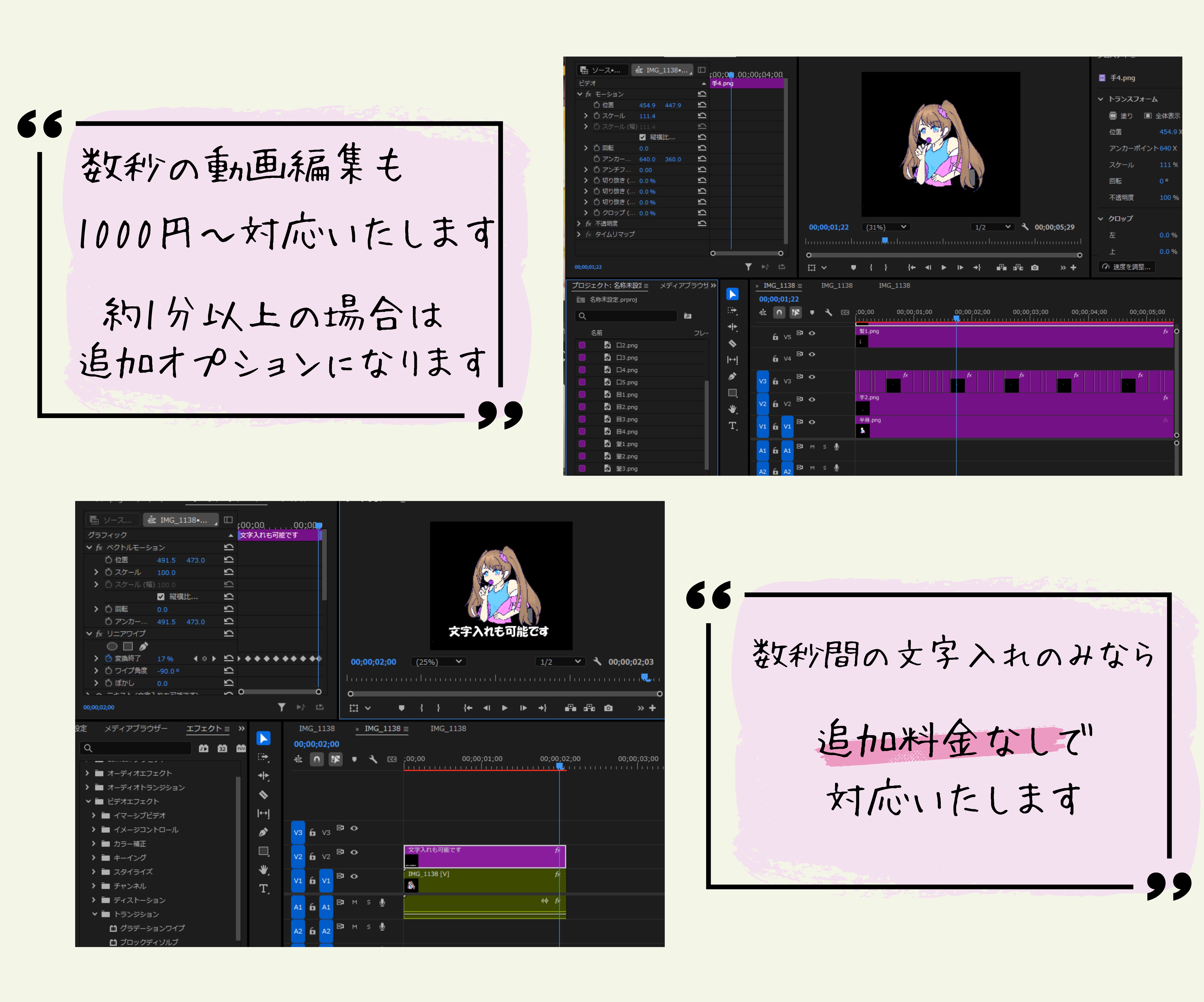The image size is (1204, 1002).
Task: Select the Type tool in lower toolbar
Action: pos(263,888)
